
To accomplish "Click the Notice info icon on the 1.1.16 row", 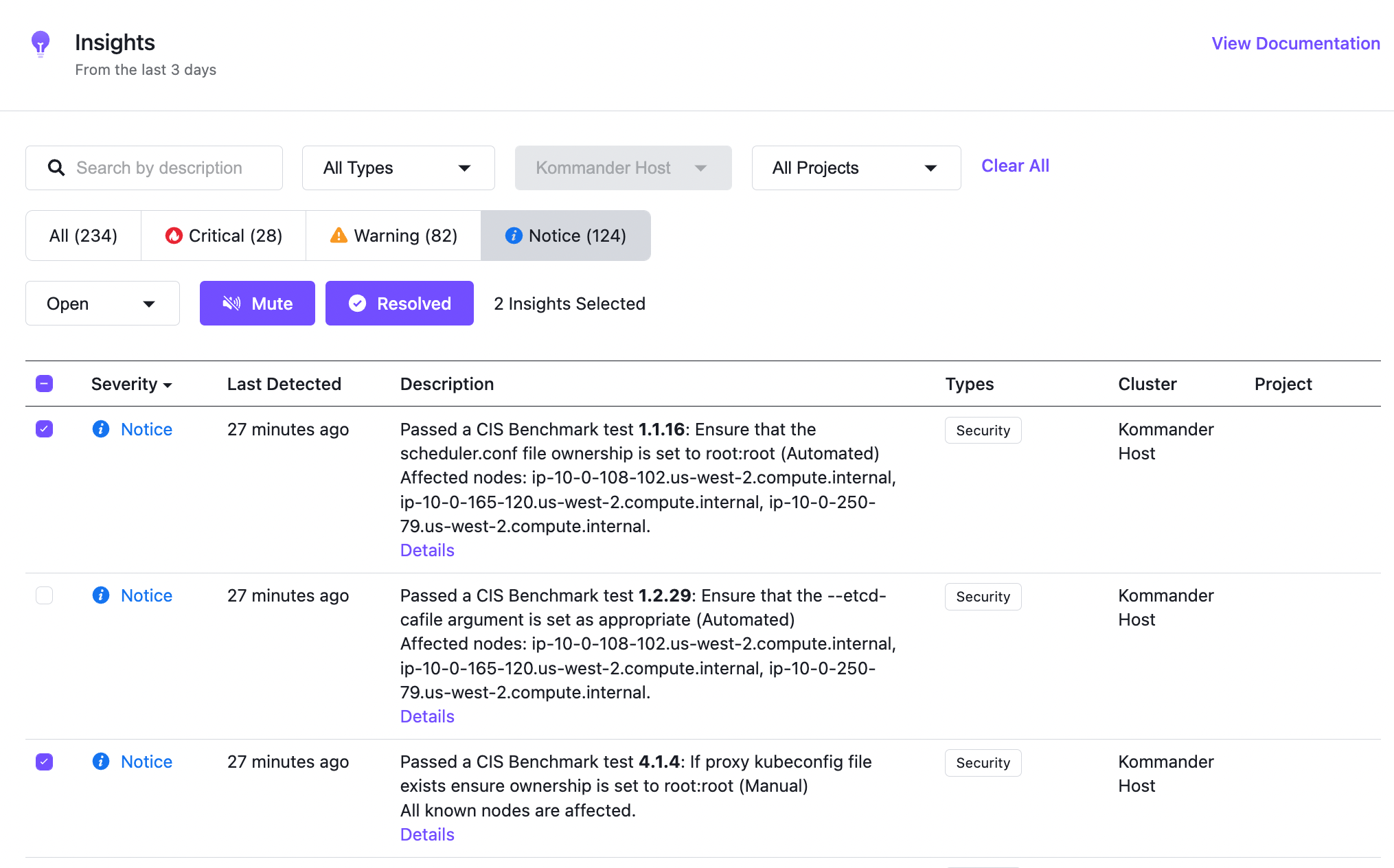I will tap(101, 429).
